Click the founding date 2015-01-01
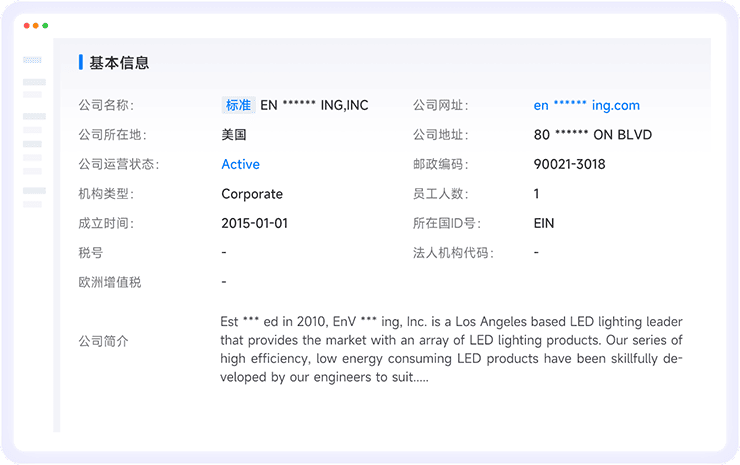This screenshot has width=740, height=465. (x=254, y=223)
